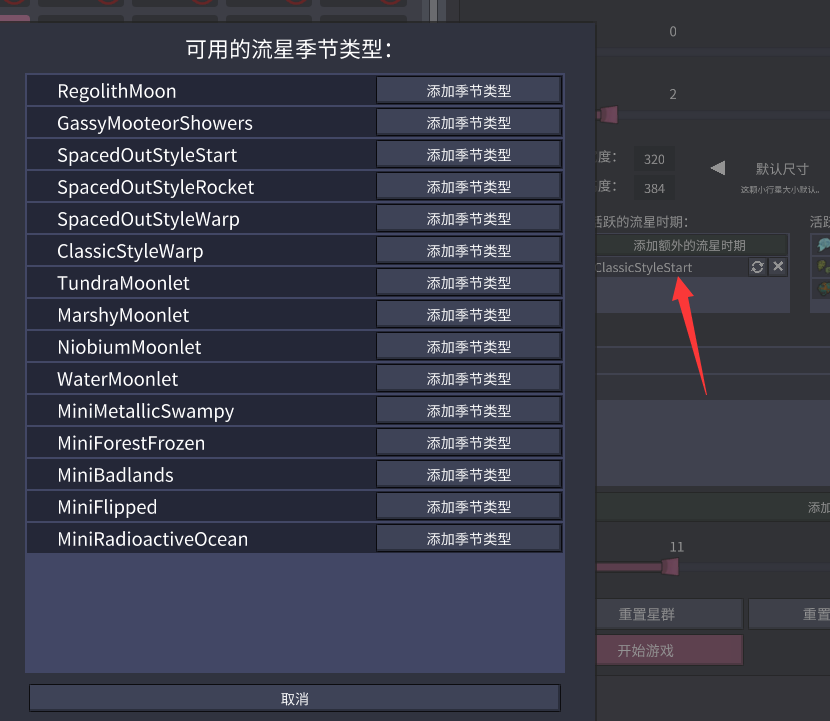Add GassyMooteorShowers season type
Viewport: 830px width, 721px height.
pyautogui.click(x=468, y=122)
